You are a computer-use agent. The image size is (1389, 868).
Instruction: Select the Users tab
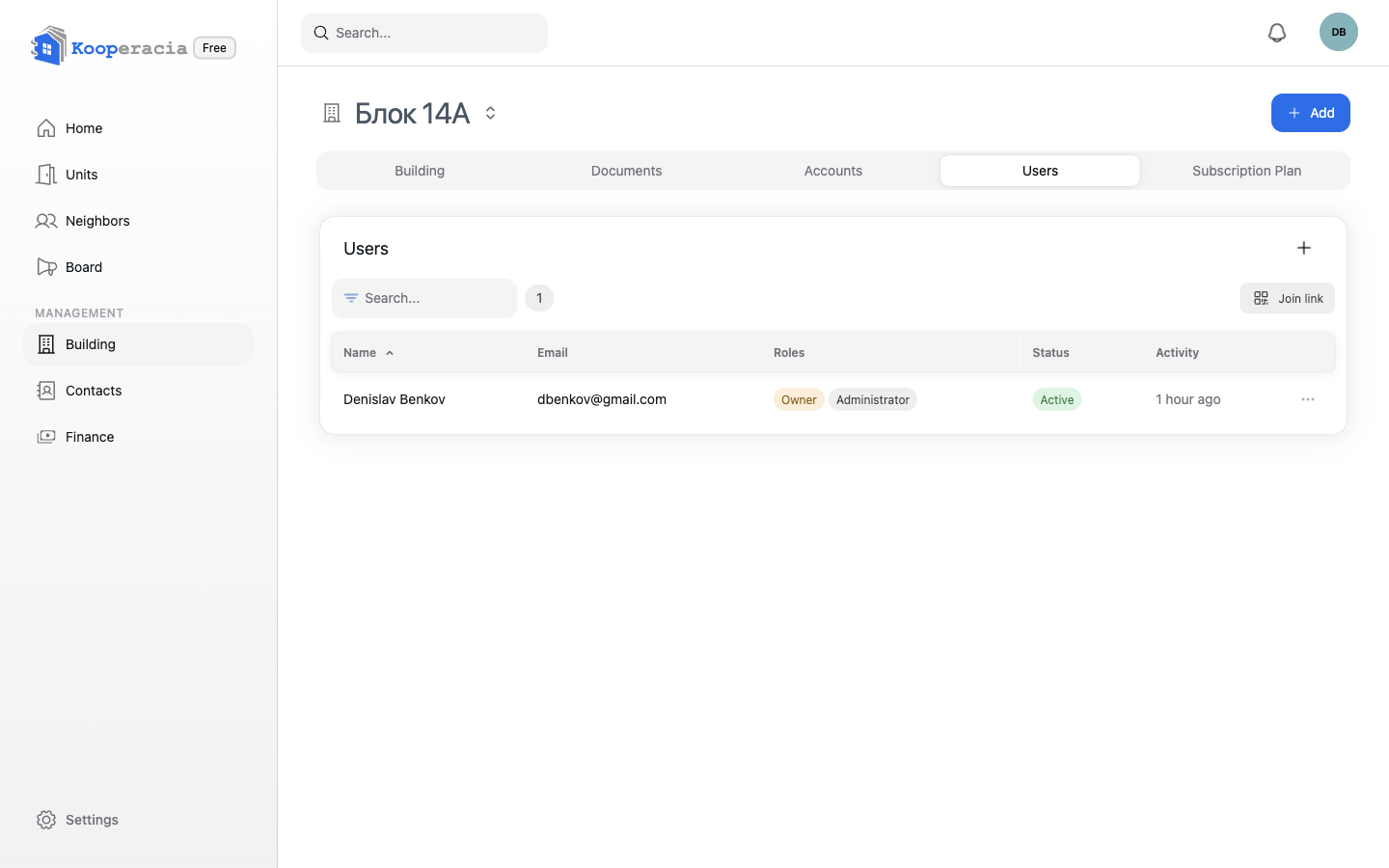(x=1040, y=171)
